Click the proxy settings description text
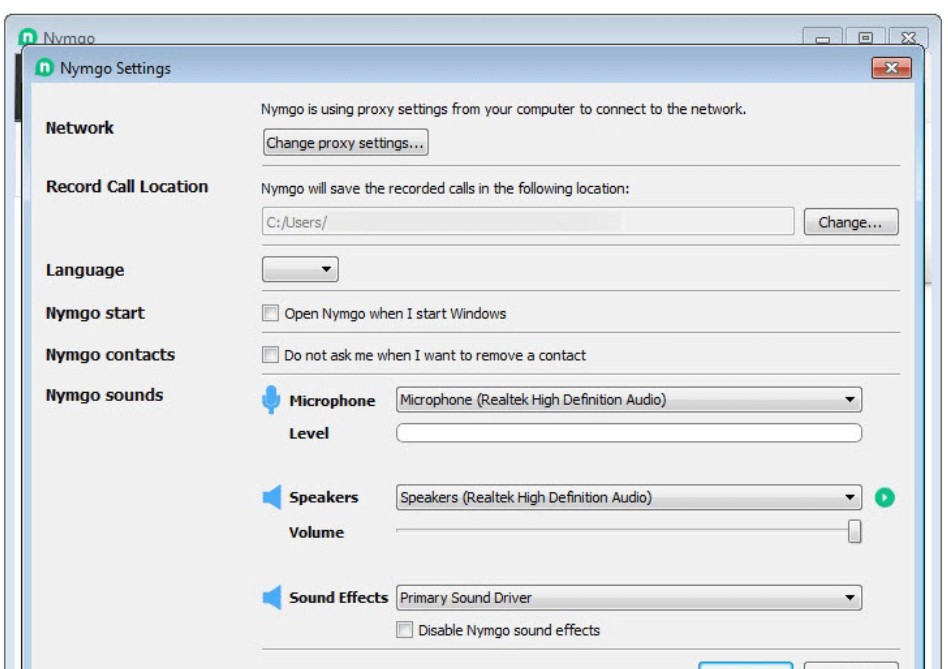The width and height of the screenshot is (948, 669). (503, 109)
